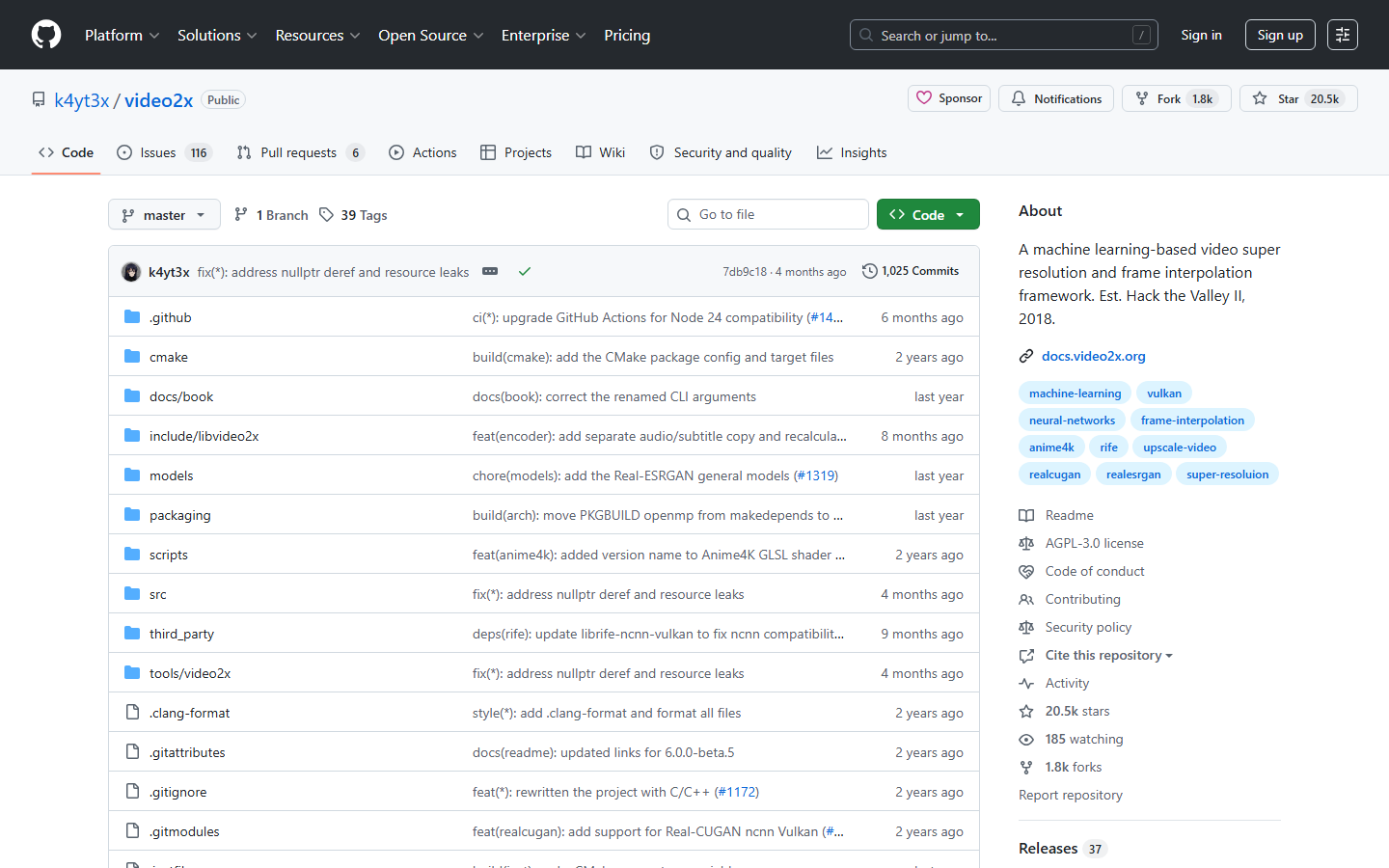The image size is (1389, 868).
Task: View 20.5k stars stargazers
Action: (1065, 711)
